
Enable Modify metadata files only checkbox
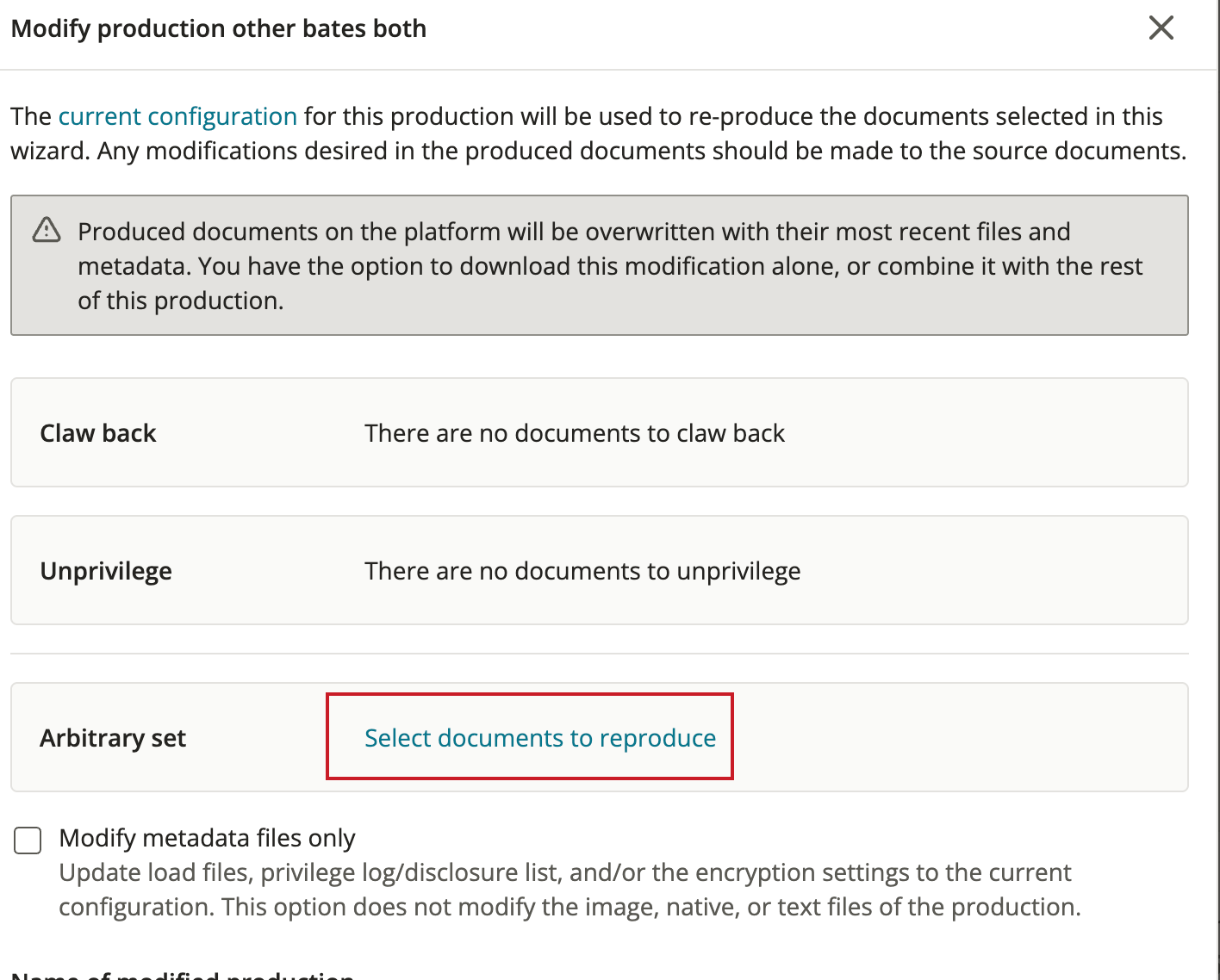click(28, 840)
